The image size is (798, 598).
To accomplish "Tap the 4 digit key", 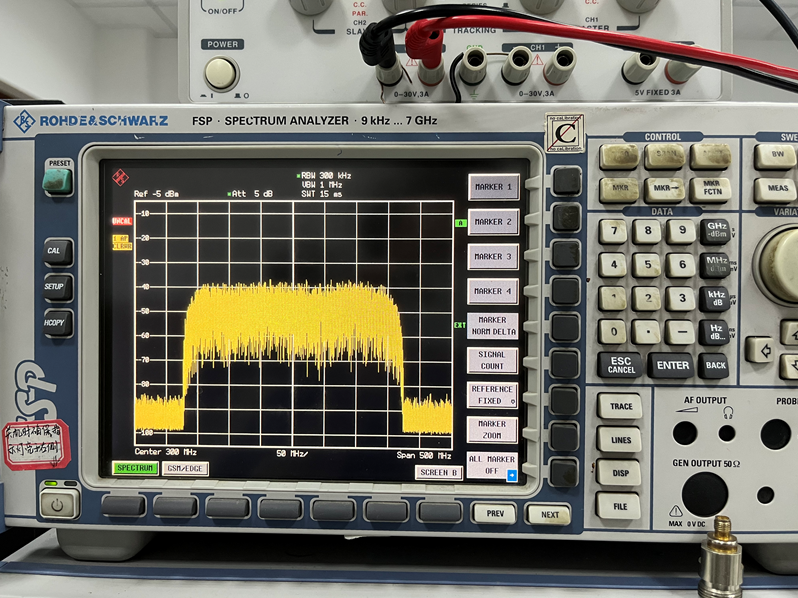I will tap(612, 265).
